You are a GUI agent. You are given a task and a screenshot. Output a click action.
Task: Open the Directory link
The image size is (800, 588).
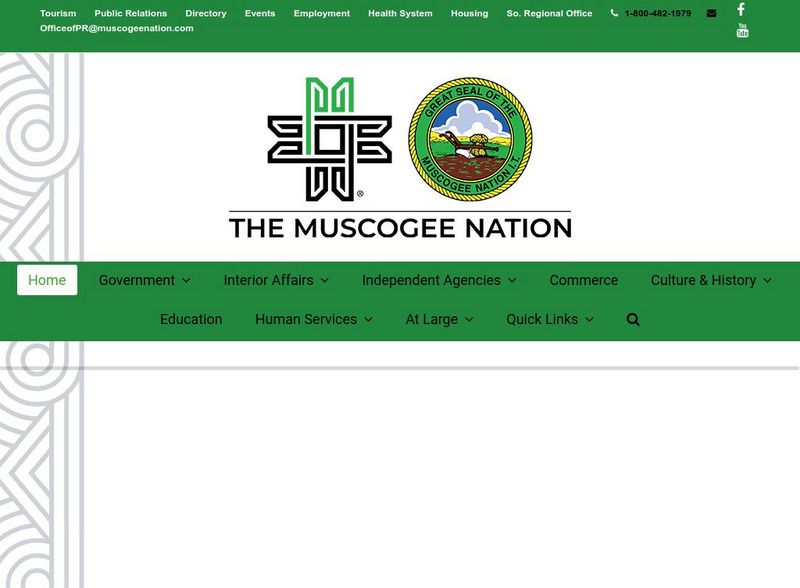pos(206,13)
